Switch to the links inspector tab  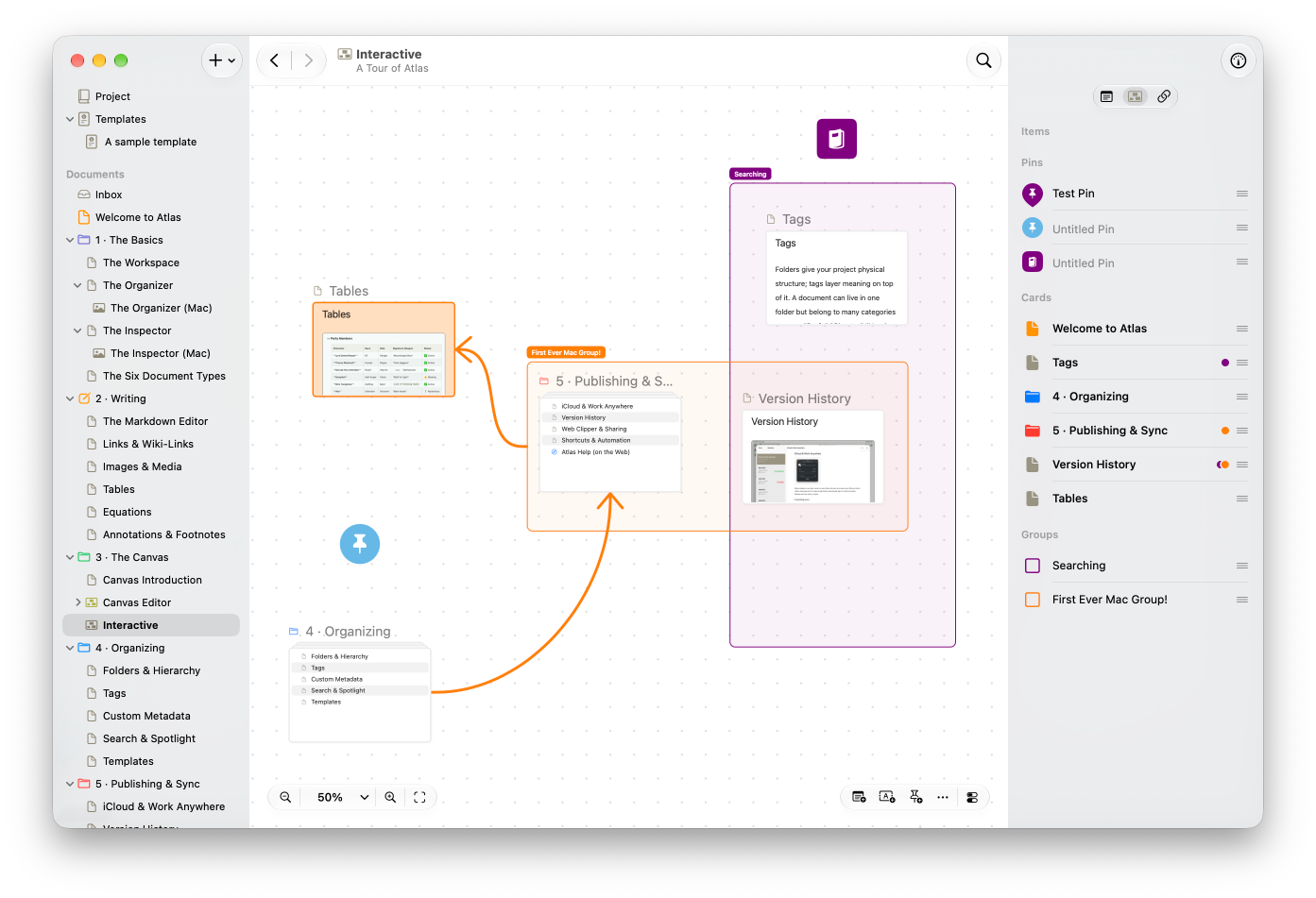1164,96
